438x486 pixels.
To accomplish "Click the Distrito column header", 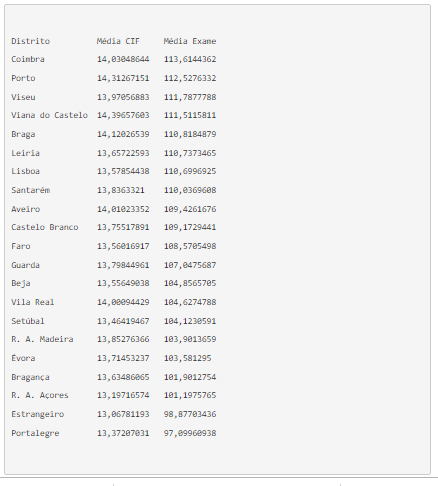I will pos(30,41).
